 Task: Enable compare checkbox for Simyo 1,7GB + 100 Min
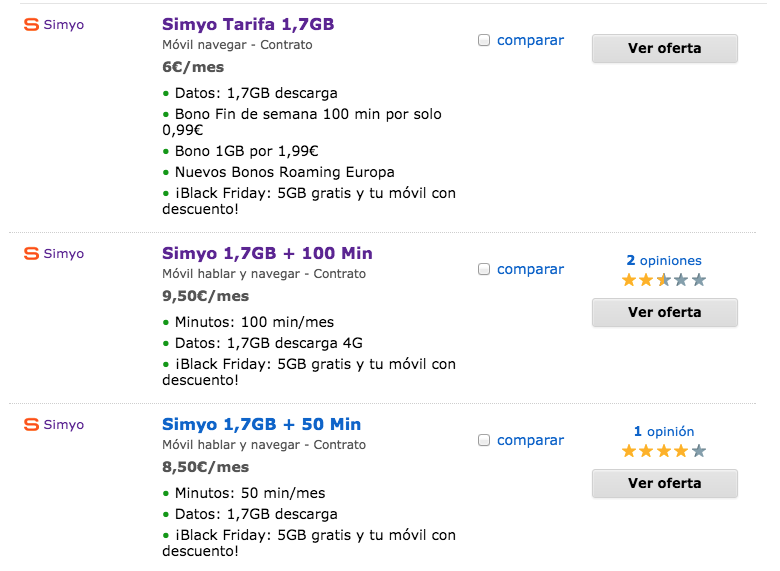pyautogui.click(x=484, y=270)
